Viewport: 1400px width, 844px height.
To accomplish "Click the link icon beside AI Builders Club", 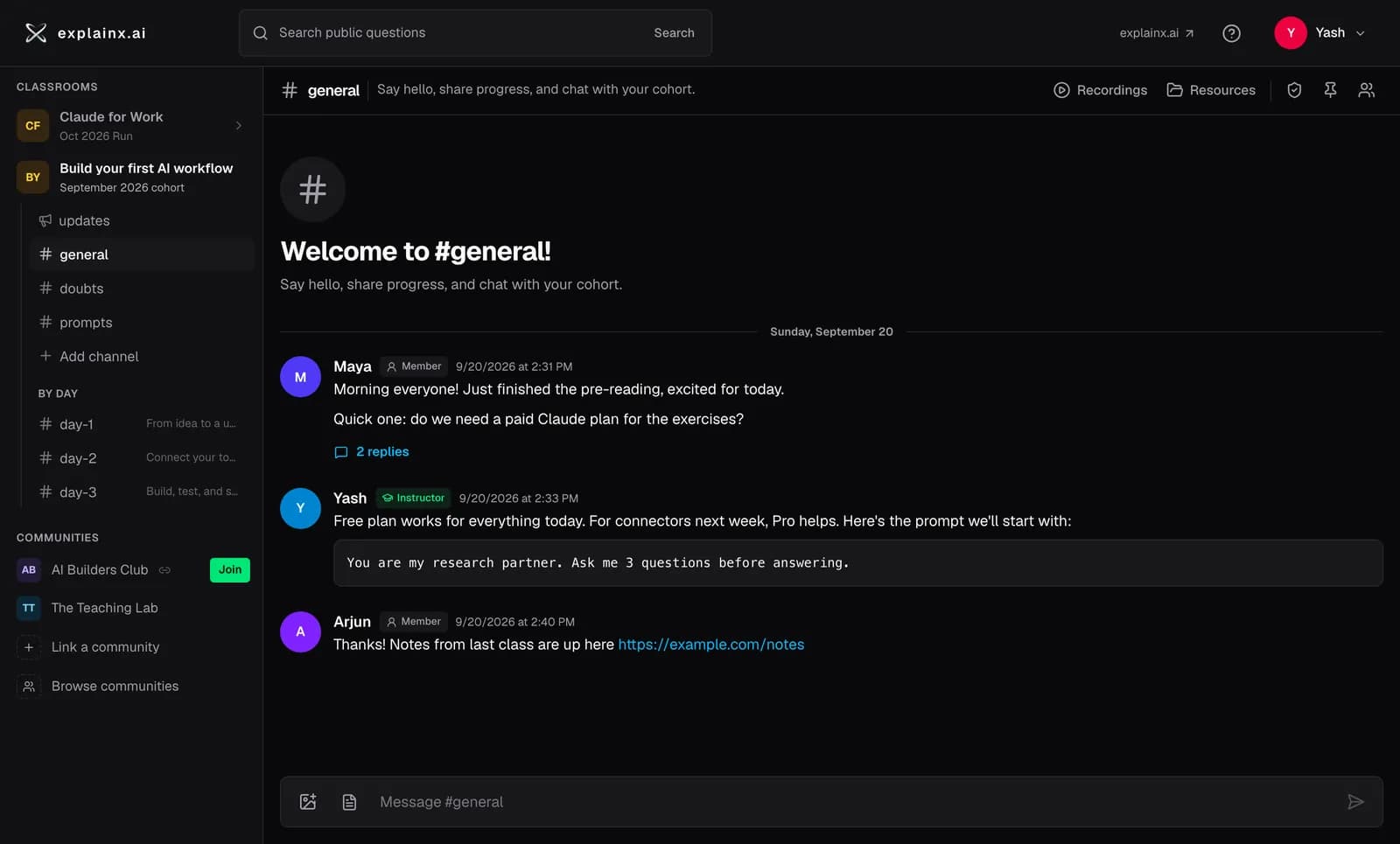I will click(x=164, y=570).
